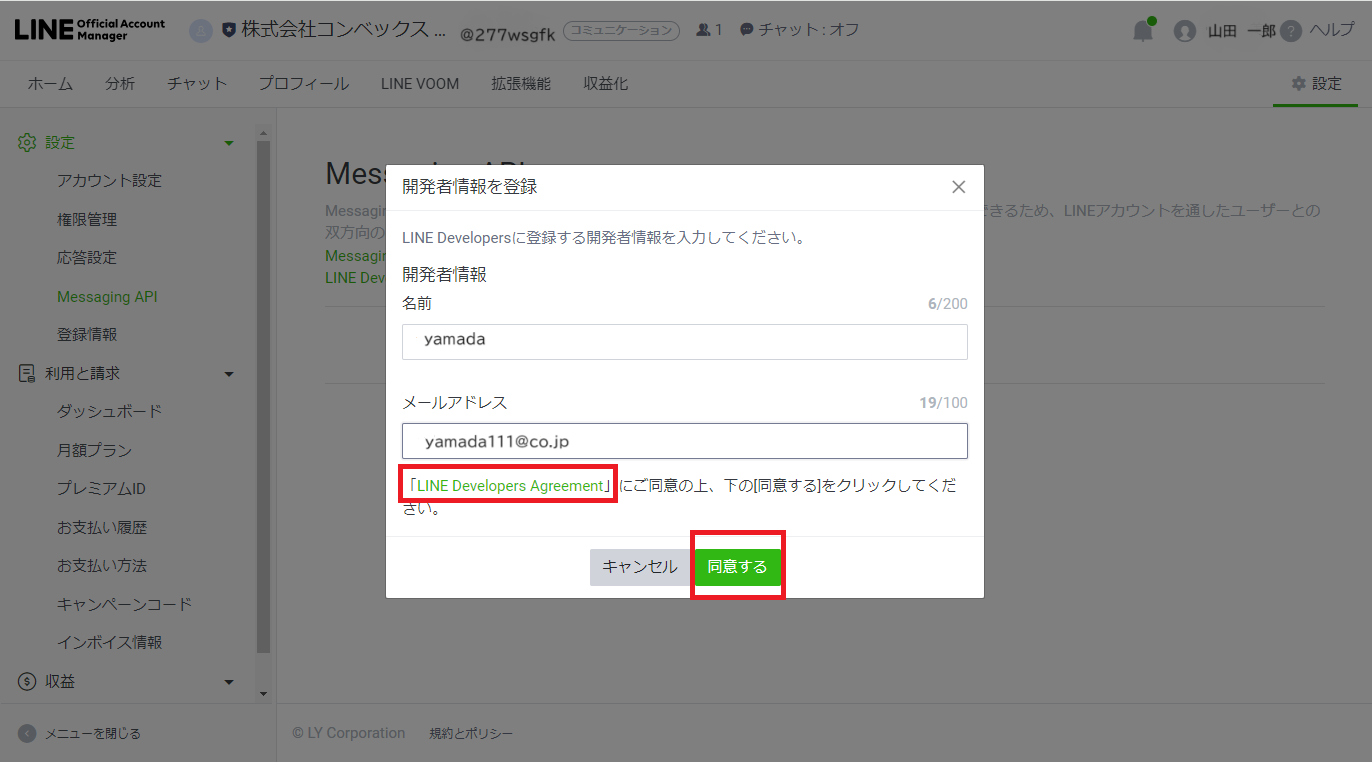Close the 開発者情報を登録 dialog
The height and width of the screenshot is (762, 1372).
click(958, 187)
